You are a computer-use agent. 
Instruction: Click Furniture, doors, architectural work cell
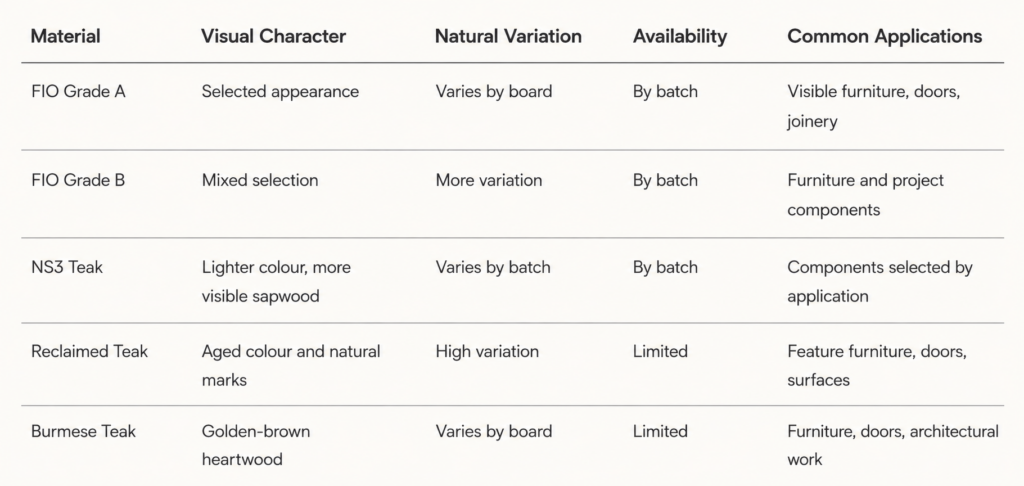(x=893, y=446)
